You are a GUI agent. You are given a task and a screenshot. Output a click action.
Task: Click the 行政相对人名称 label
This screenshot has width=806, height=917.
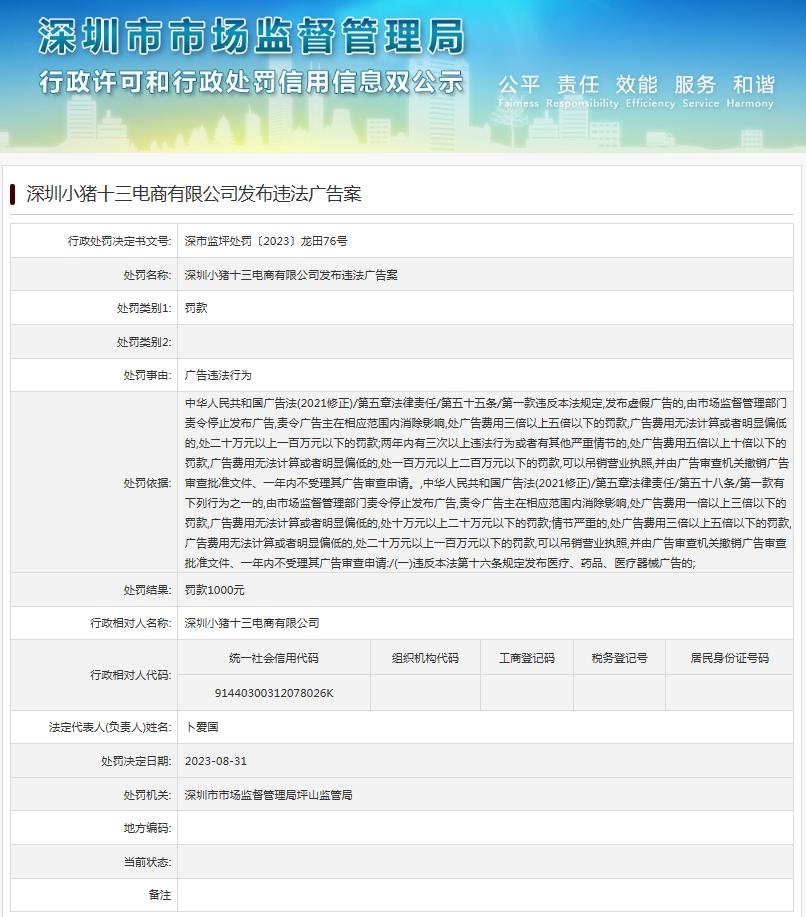pyautogui.click(x=130, y=623)
